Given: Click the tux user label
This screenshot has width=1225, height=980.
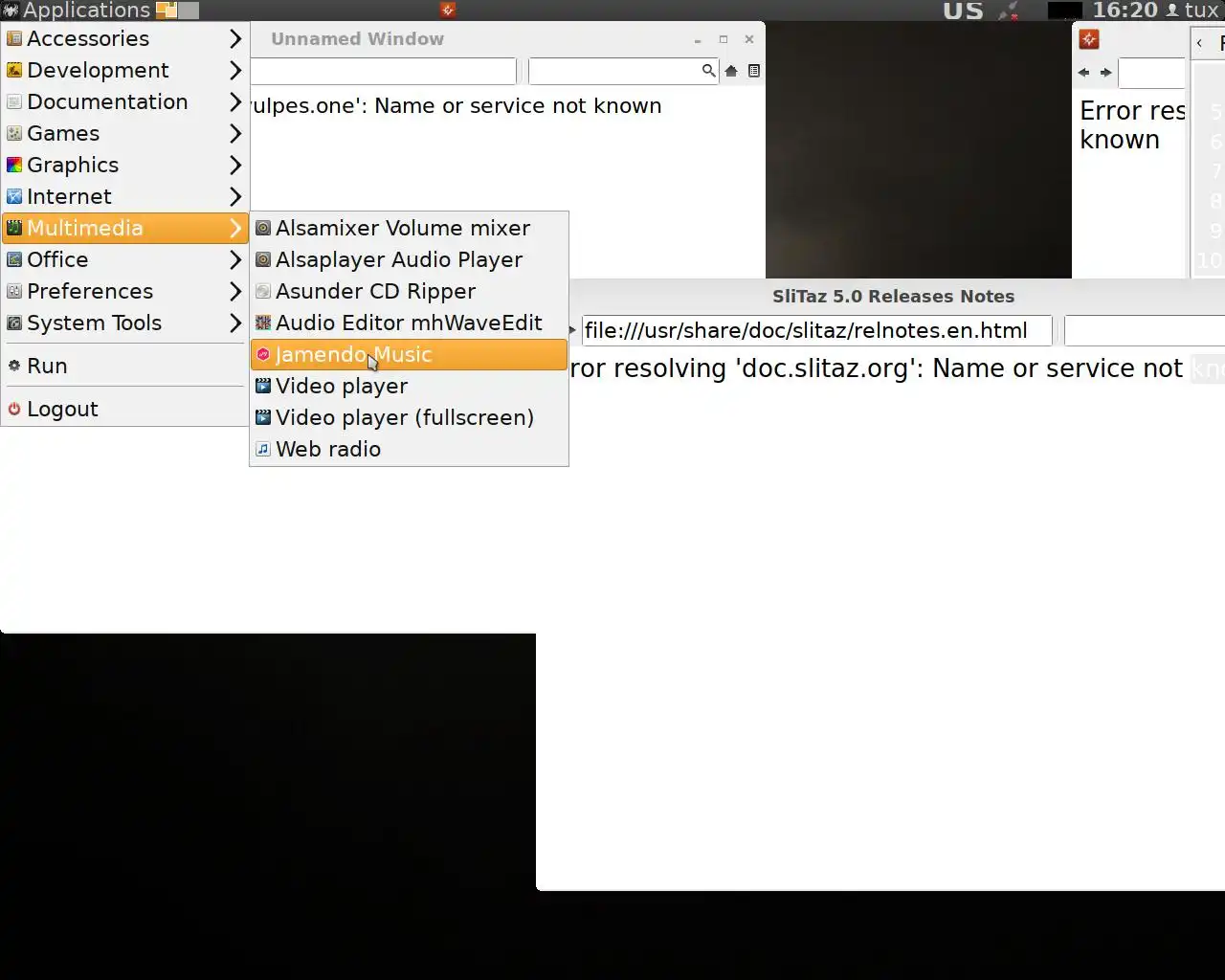Looking at the screenshot, I should click(x=1201, y=11).
